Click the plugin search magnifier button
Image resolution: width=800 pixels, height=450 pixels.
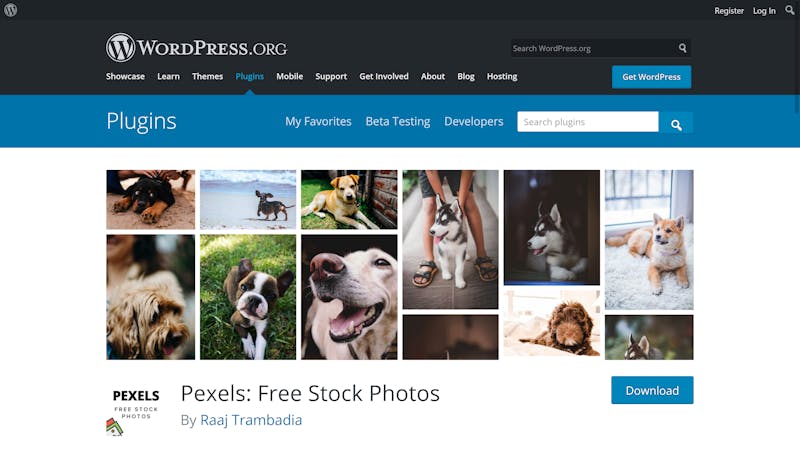(676, 122)
